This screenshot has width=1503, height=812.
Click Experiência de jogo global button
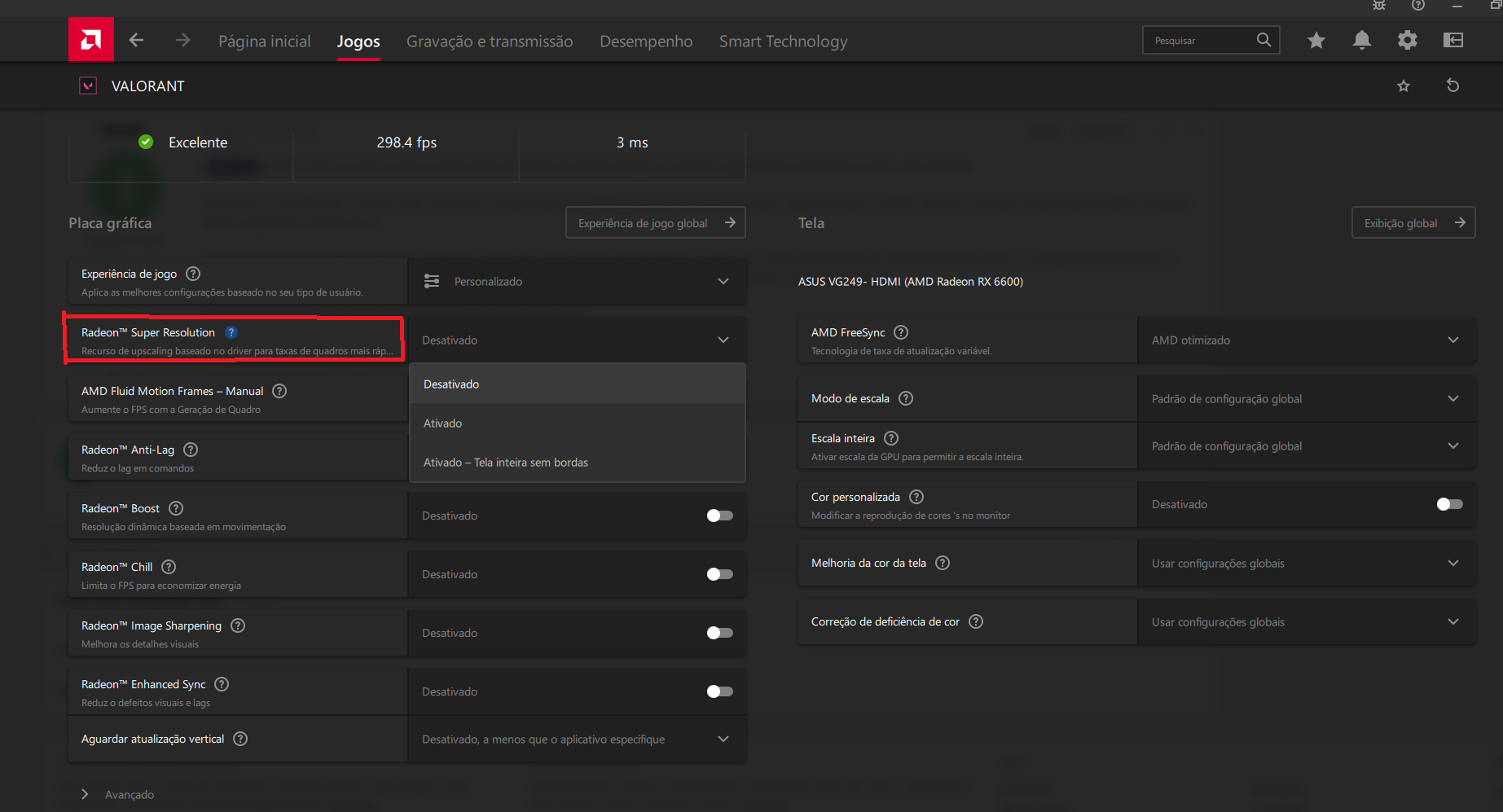pos(656,222)
